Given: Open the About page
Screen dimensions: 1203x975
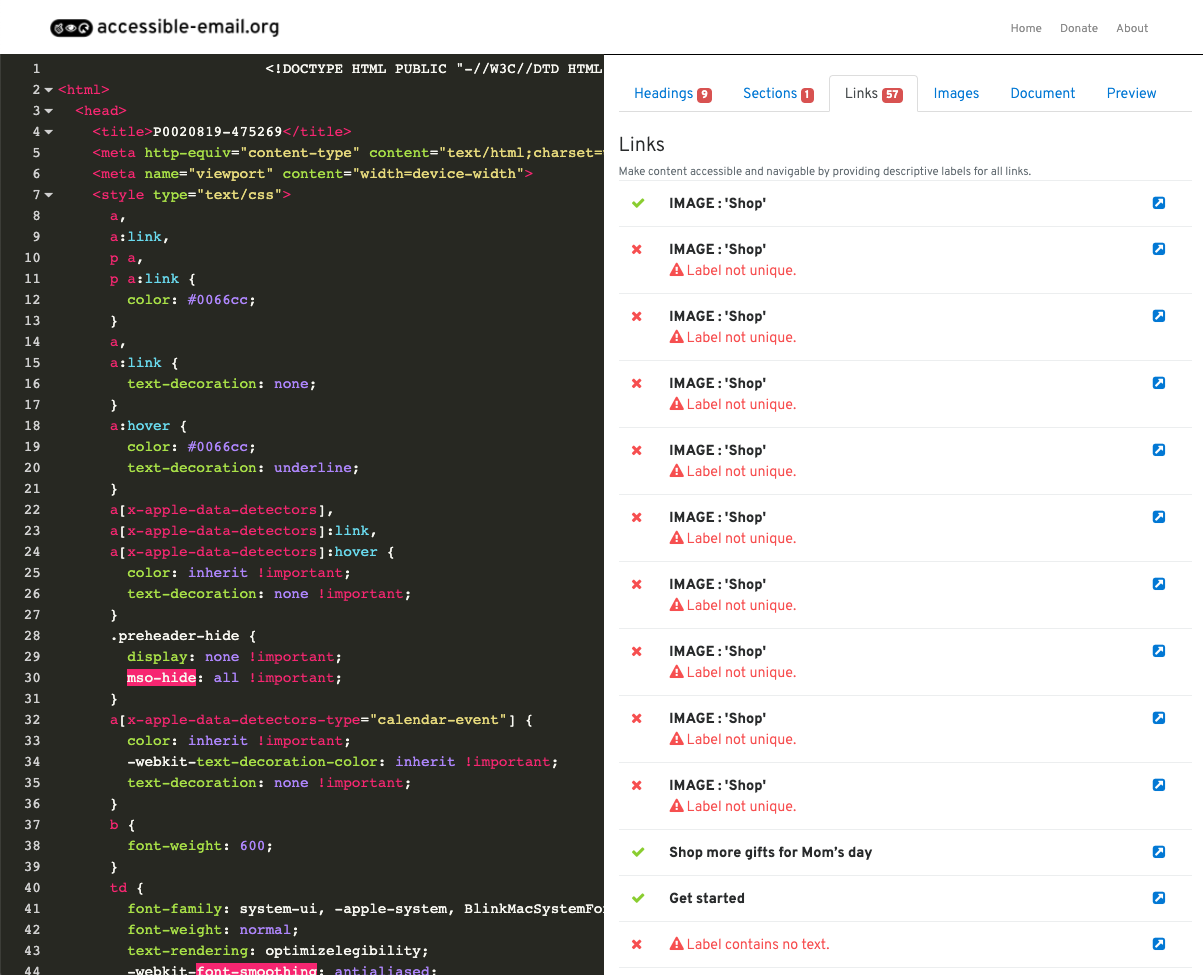Looking at the screenshot, I should [x=1132, y=28].
